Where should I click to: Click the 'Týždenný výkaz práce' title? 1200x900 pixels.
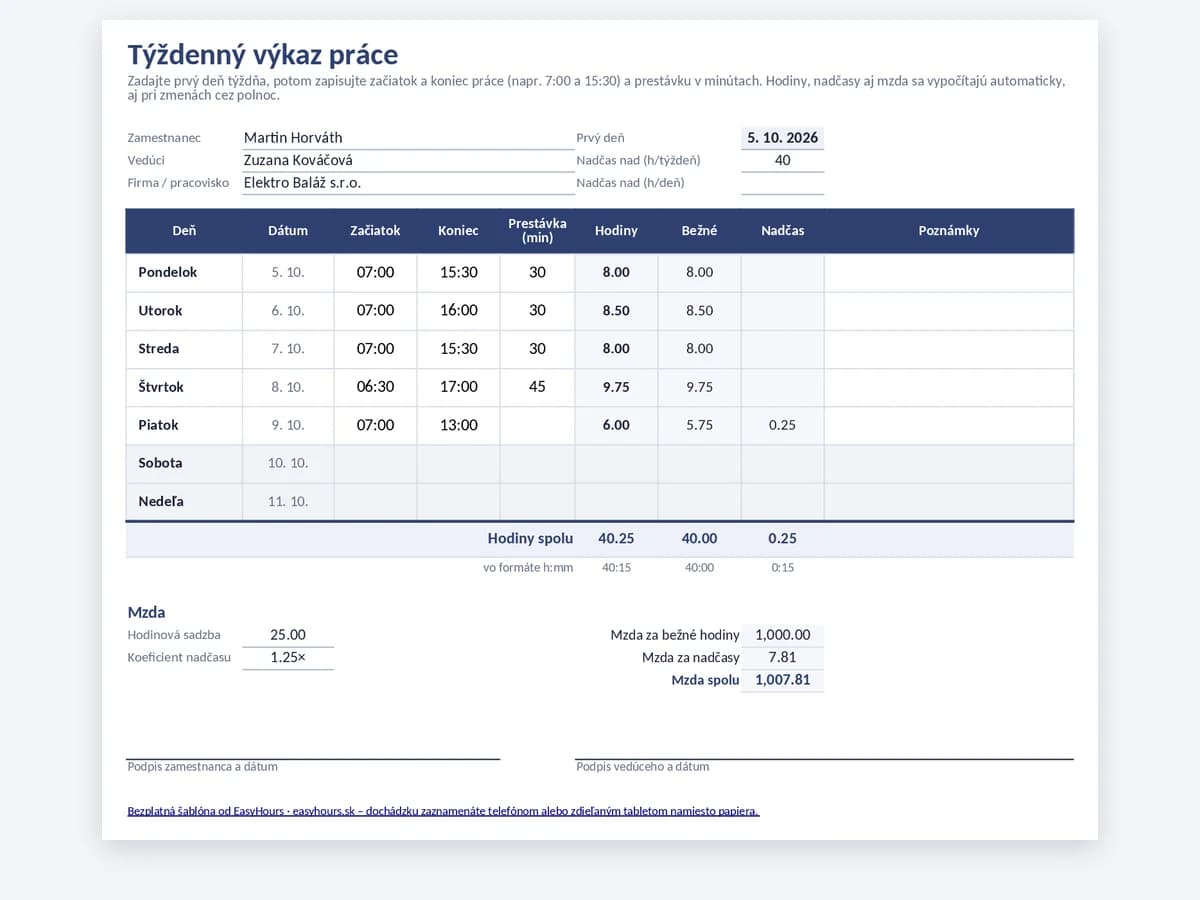point(263,55)
